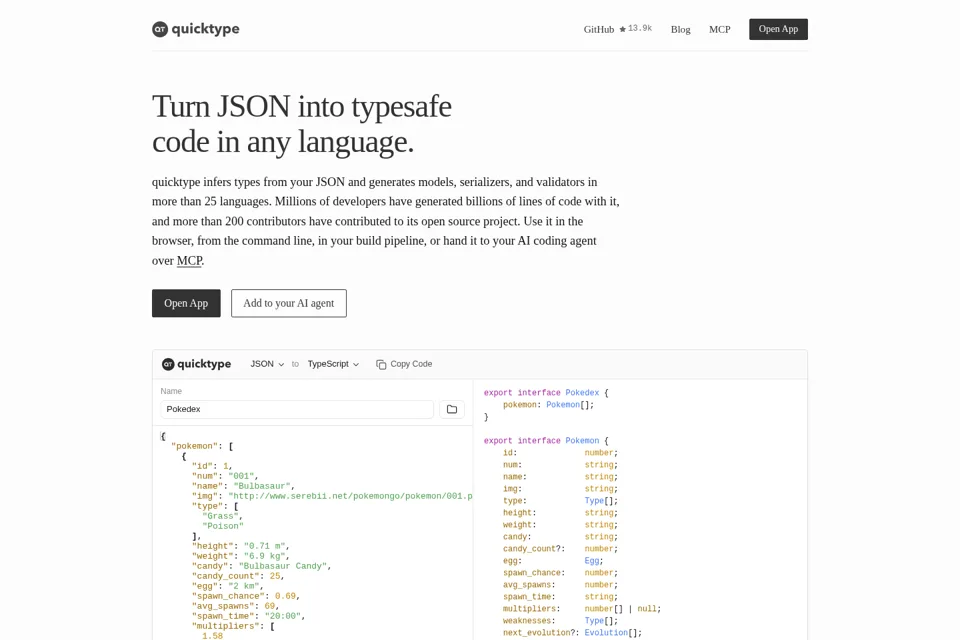Image resolution: width=960 pixels, height=640 pixels.
Task: Click the "Poison" type value
Action: click(x=223, y=525)
